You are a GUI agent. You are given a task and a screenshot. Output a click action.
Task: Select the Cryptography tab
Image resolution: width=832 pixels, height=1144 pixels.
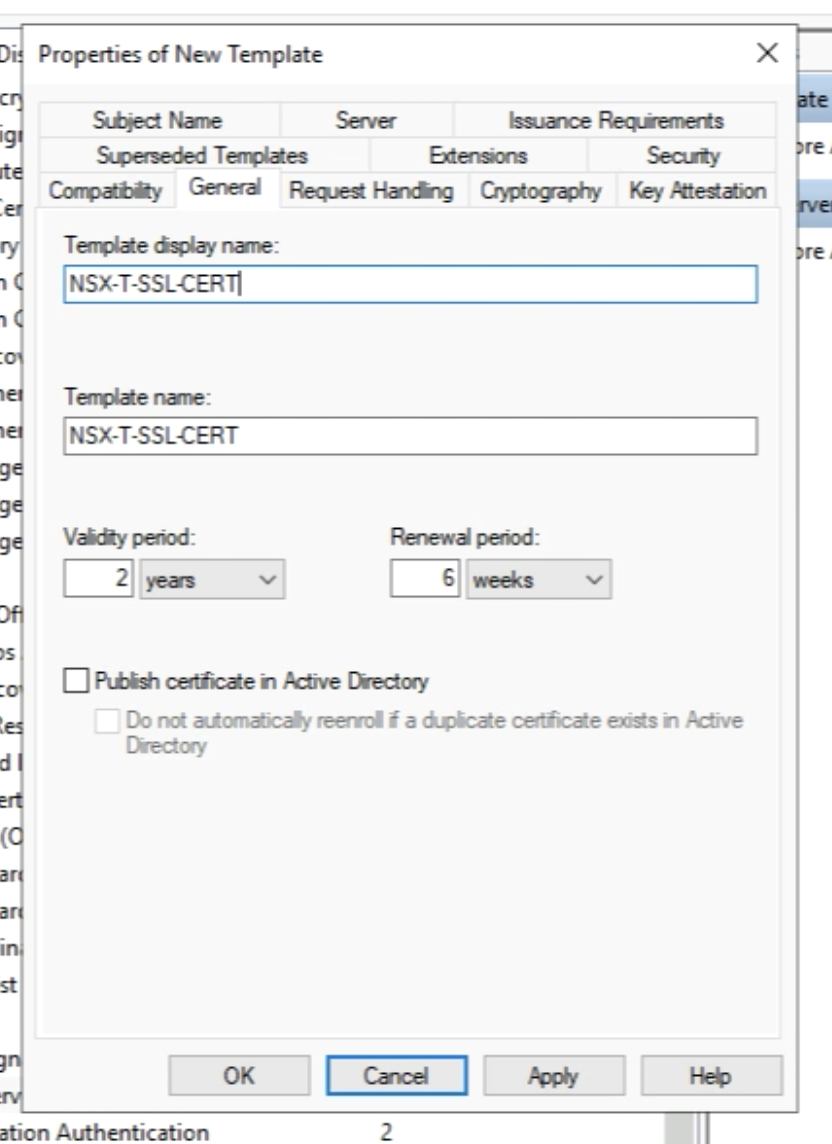coord(540,190)
